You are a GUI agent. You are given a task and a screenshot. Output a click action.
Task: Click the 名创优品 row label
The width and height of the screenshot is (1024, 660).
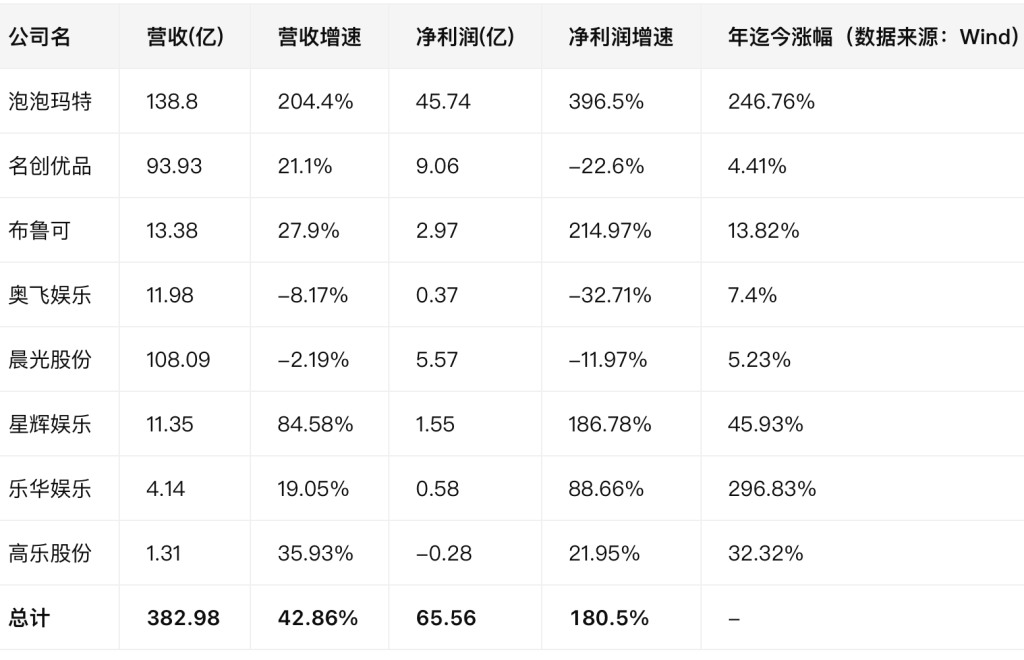50,166
